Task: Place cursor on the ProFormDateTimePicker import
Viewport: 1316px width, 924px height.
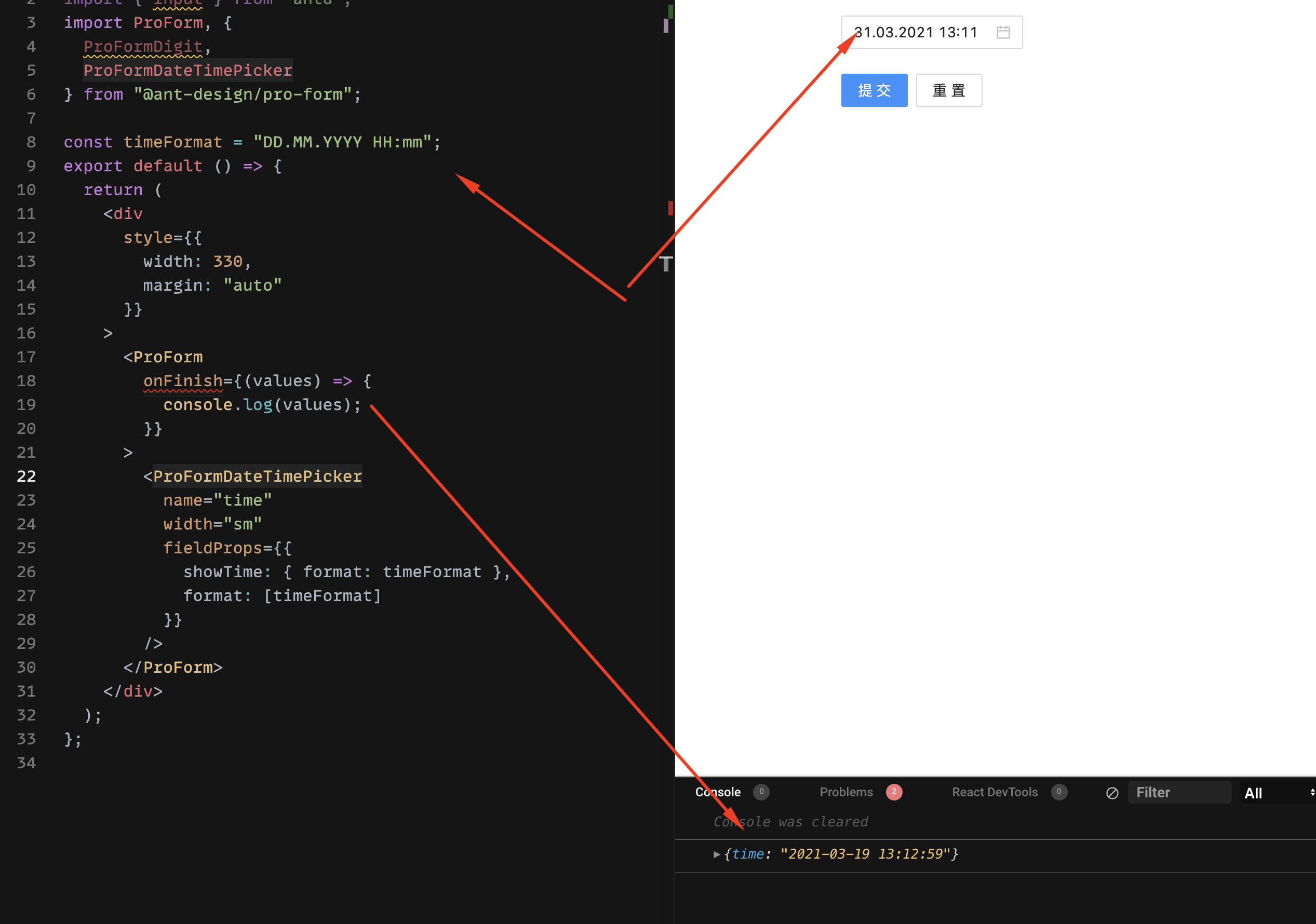Action: [x=187, y=70]
